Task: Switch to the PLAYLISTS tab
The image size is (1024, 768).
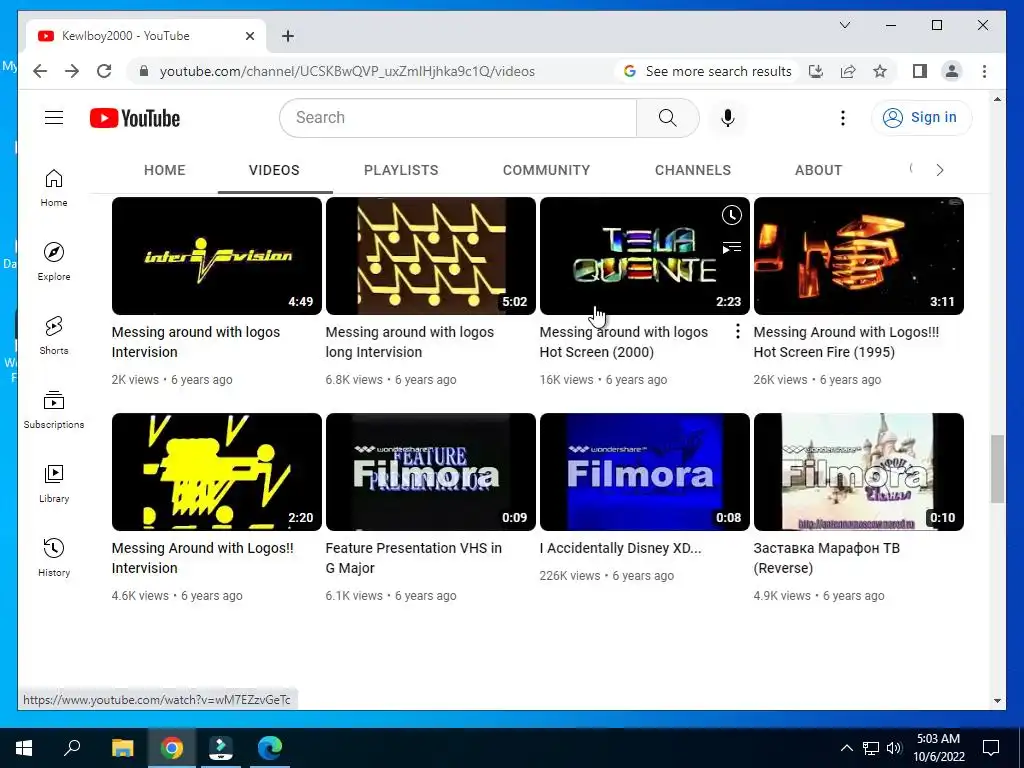Action: click(x=401, y=170)
